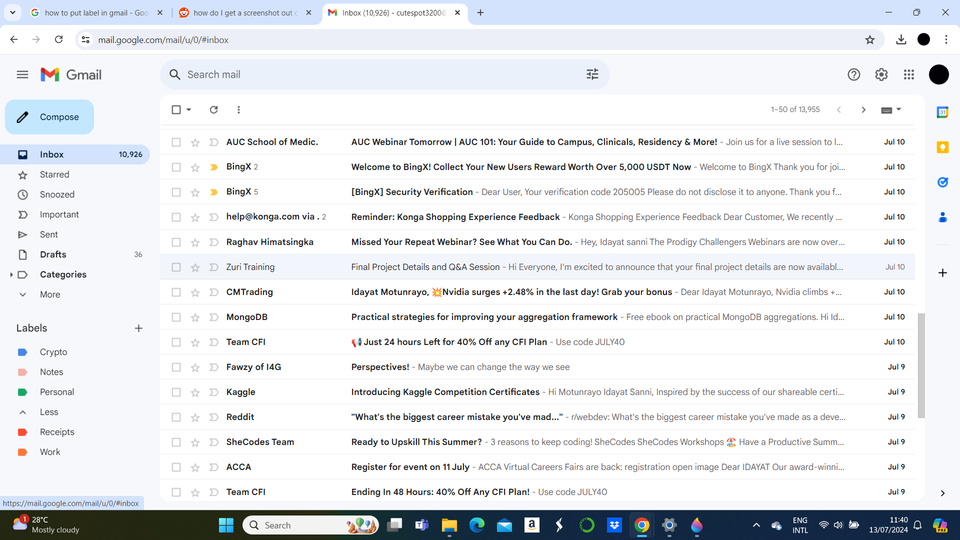This screenshot has width=960, height=540.
Task: Open Google Calendar side panel icon
Action: pos(943,113)
